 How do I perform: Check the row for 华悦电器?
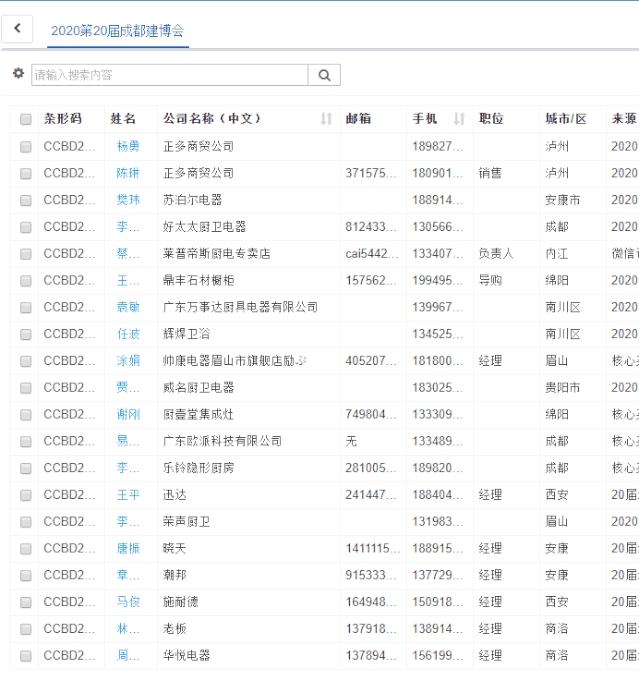(25, 656)
